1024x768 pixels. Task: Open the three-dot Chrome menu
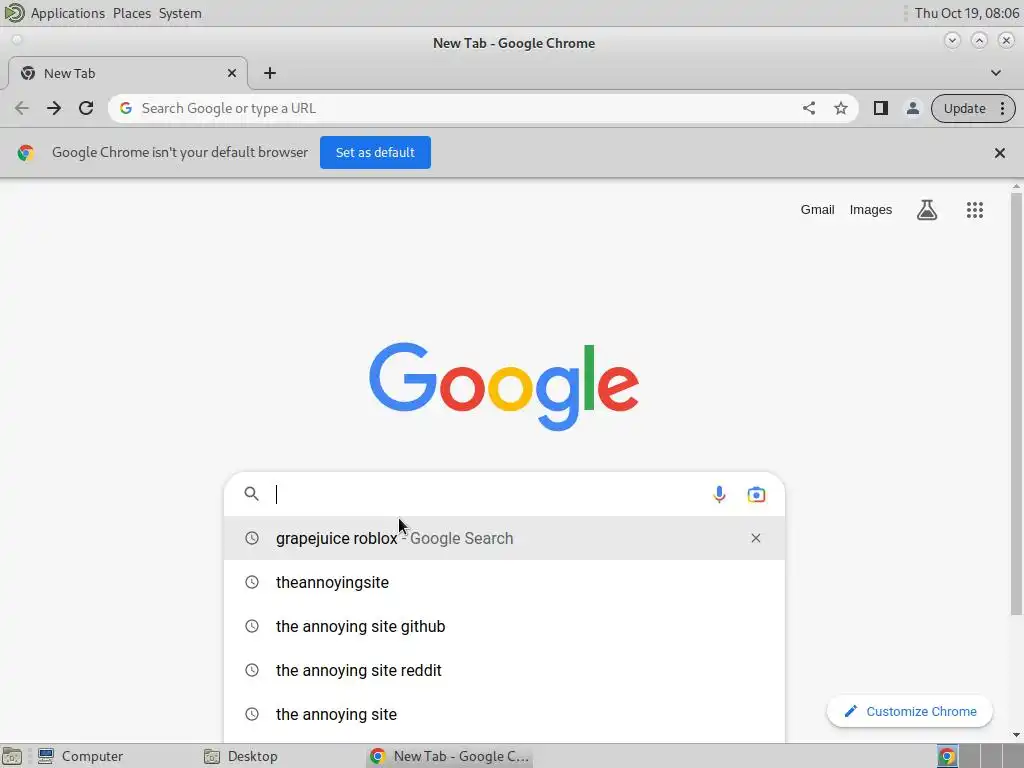click(1002, 108)
